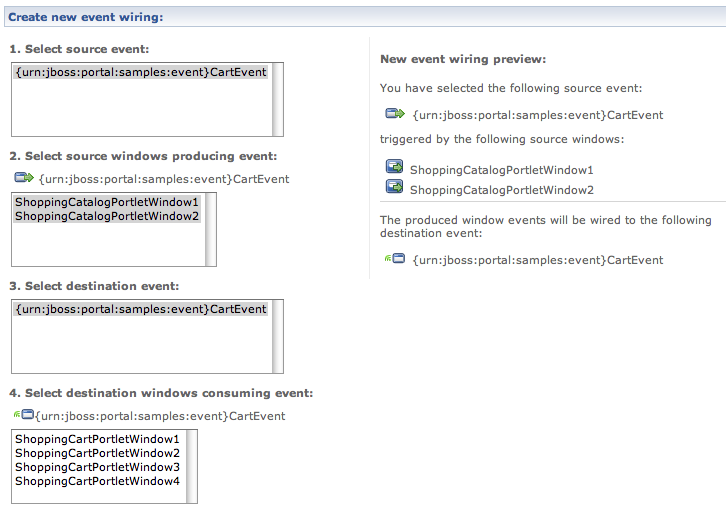Click destination event icon in preview panel

pyautogui.click(x=394, y=259)
